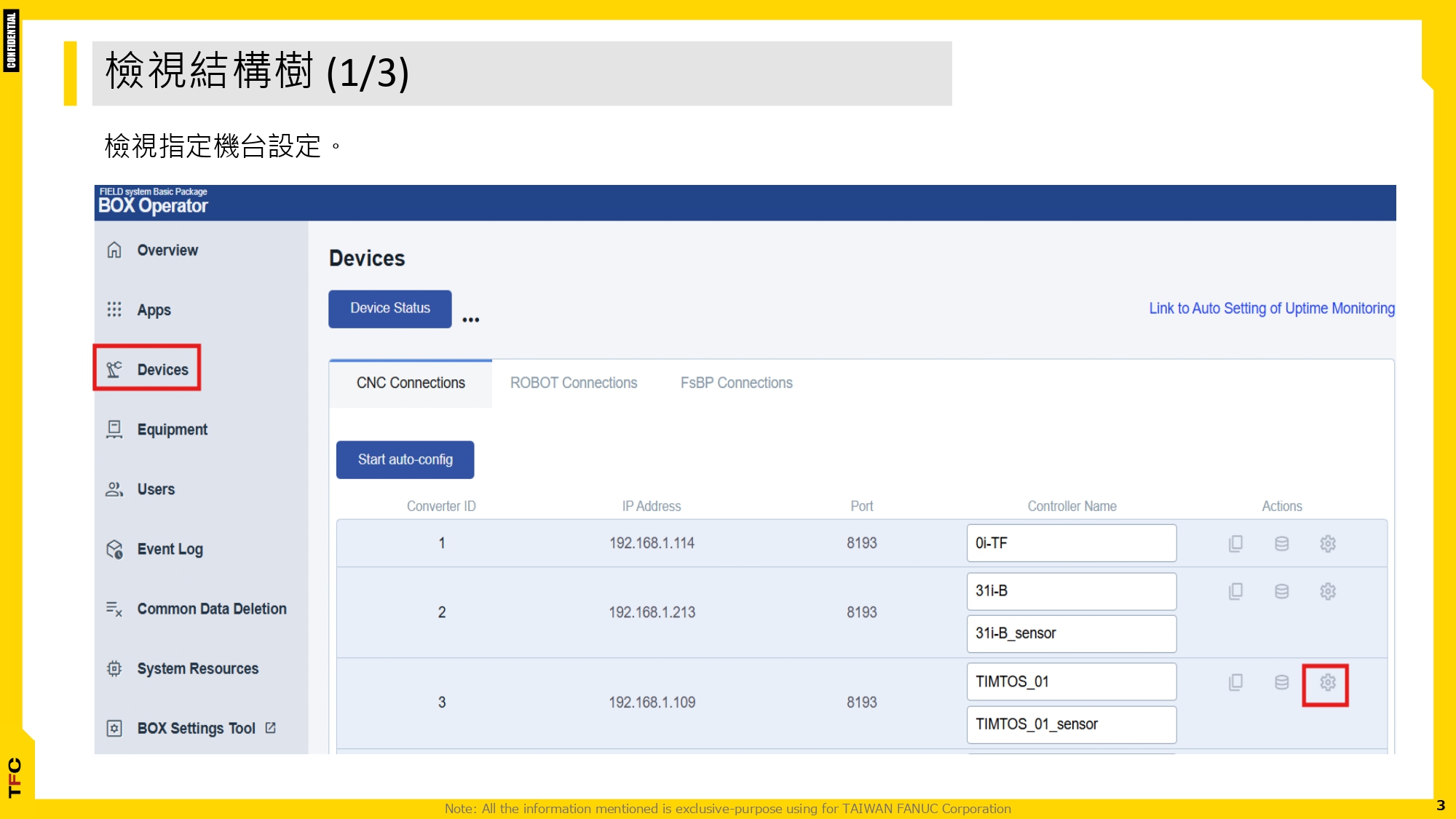
Task: Click the Converter ID column header
Action: click(441, 506)
